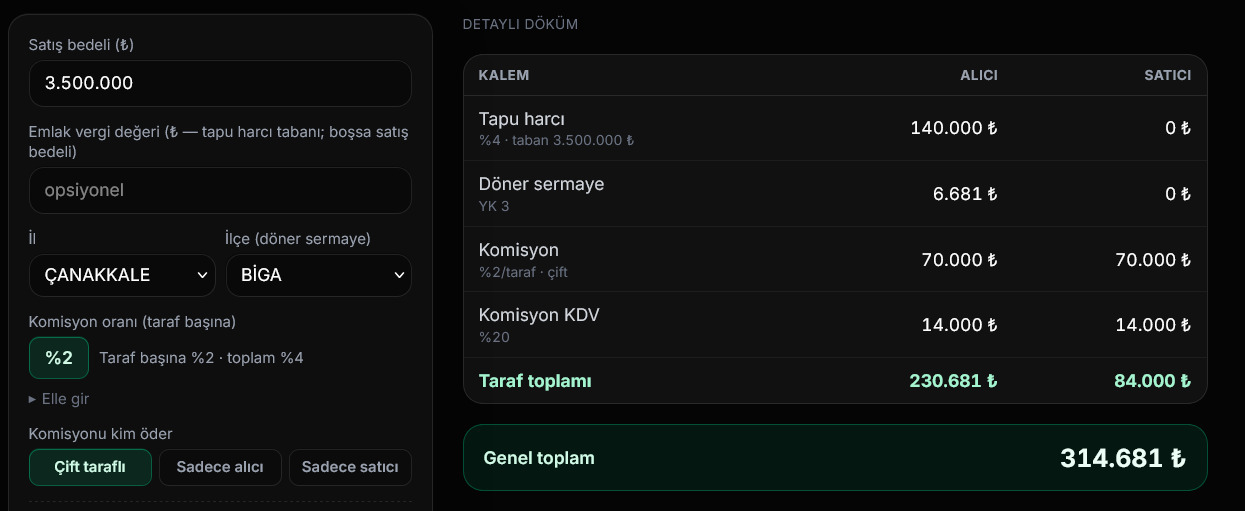The height and width of the screenshot is (511, 1245).
Task: Click the Komisyon row label
Action: coord(519,250)
